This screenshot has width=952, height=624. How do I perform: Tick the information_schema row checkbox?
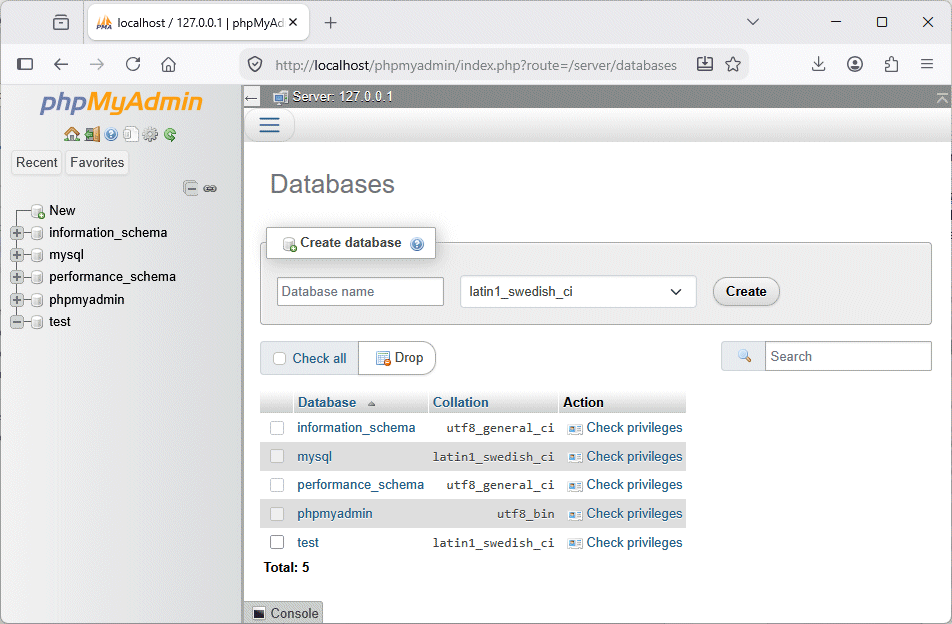[x=277, y=428]
